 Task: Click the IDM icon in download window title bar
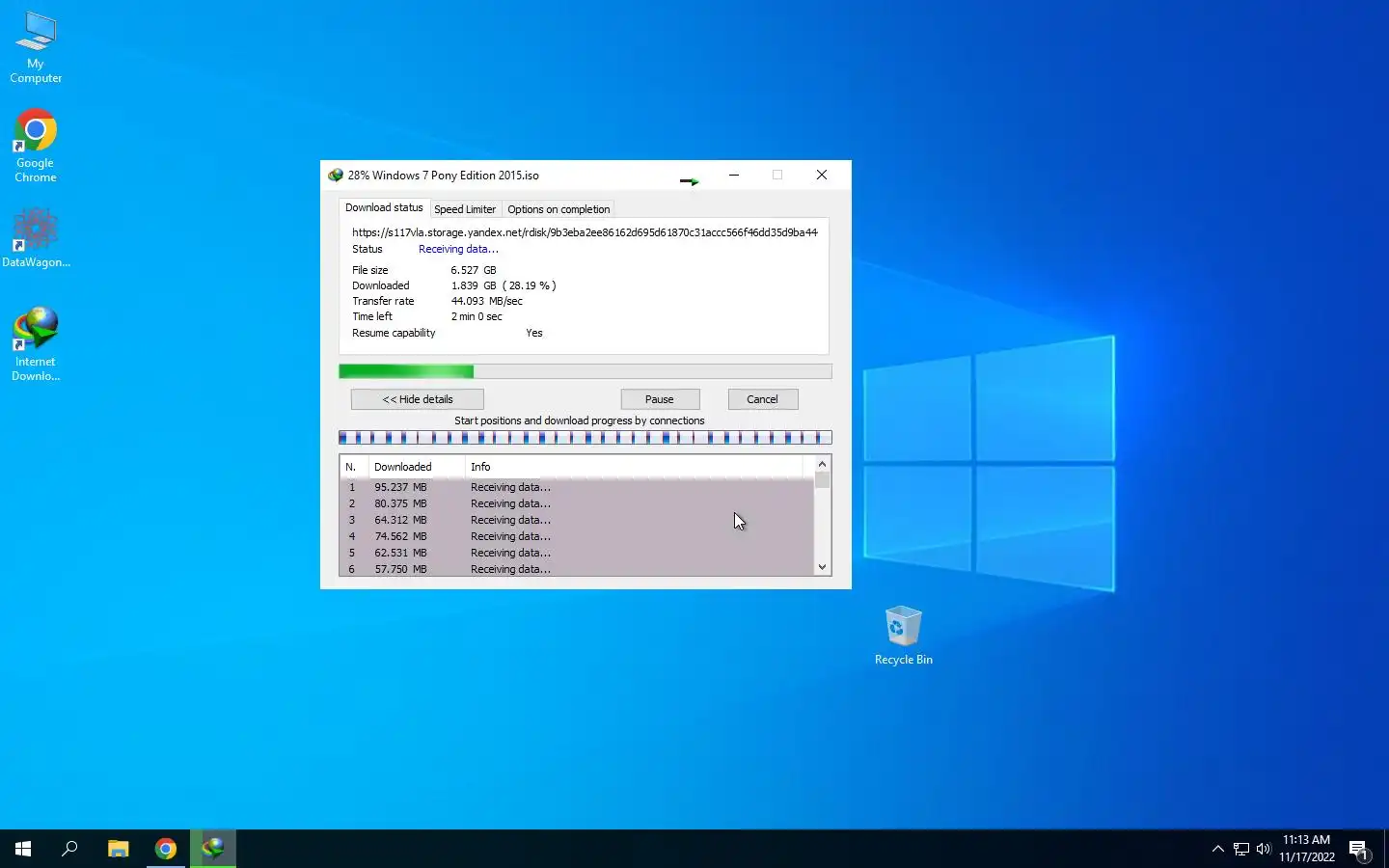336,176
